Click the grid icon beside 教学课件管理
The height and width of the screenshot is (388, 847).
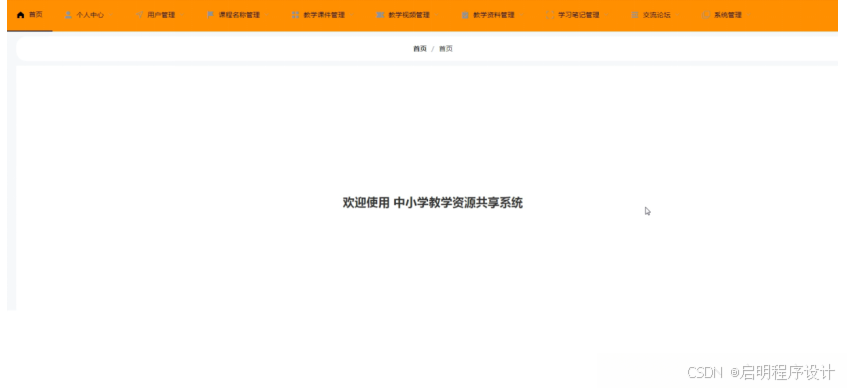click(295, 15)
